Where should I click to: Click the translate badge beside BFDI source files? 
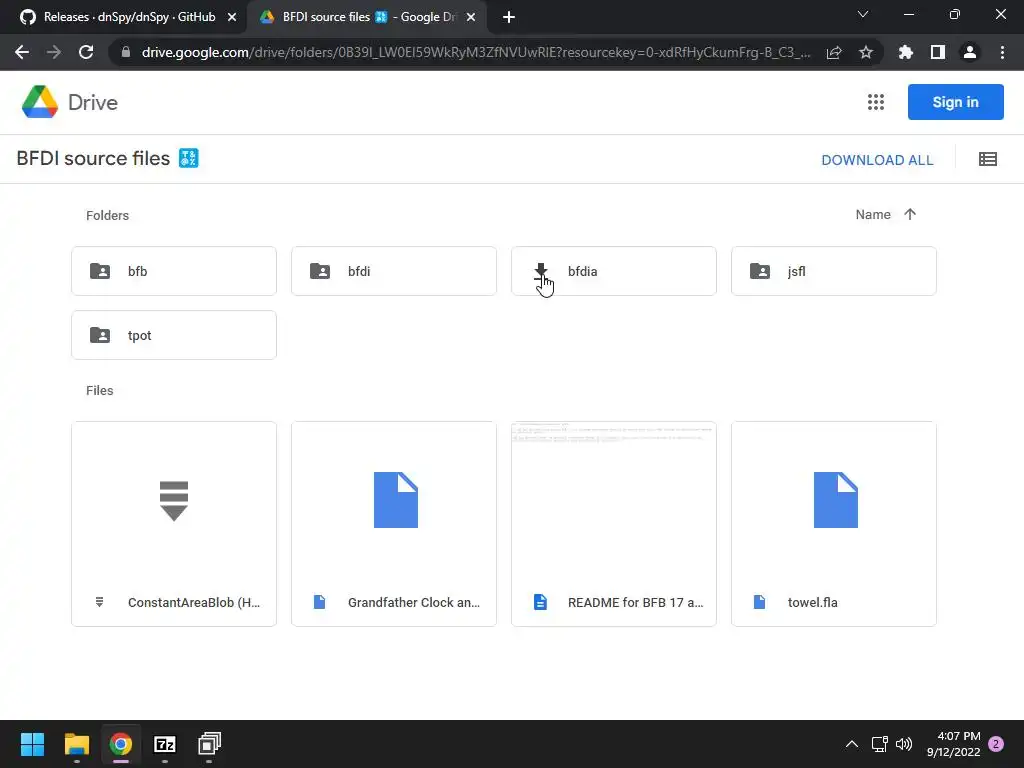tap(189, 158)
